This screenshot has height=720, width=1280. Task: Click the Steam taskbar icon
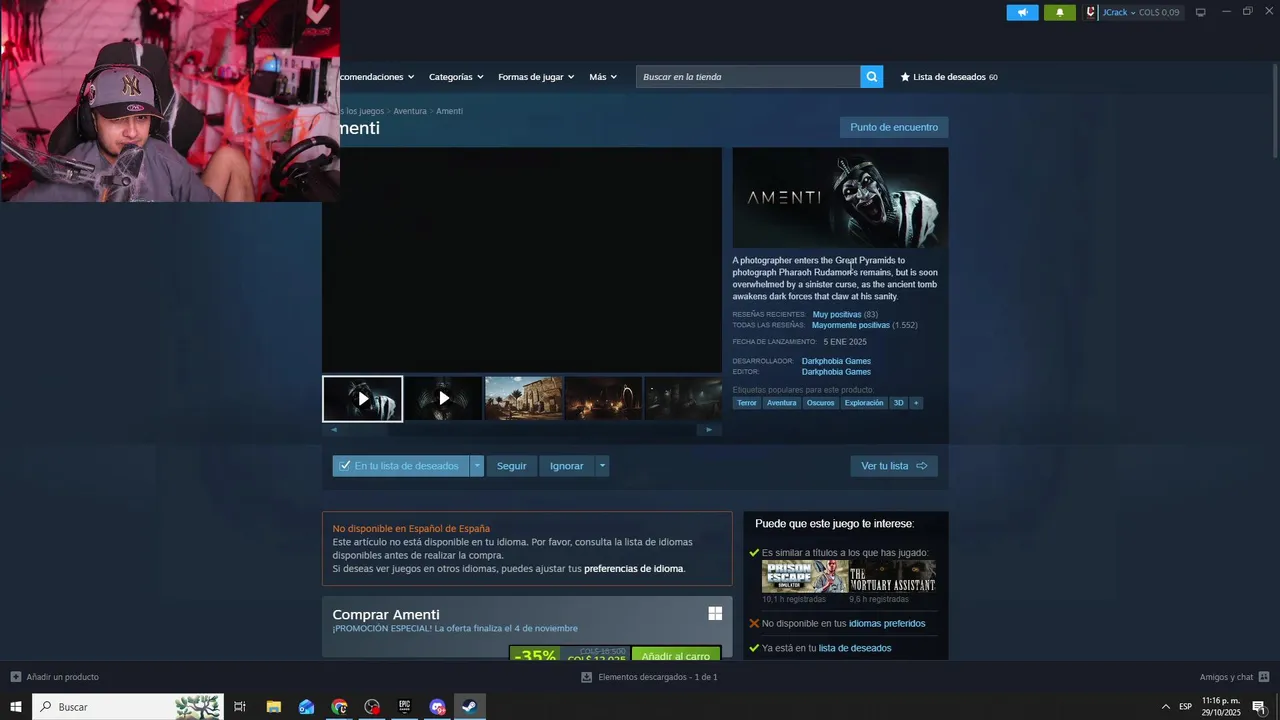469,707
